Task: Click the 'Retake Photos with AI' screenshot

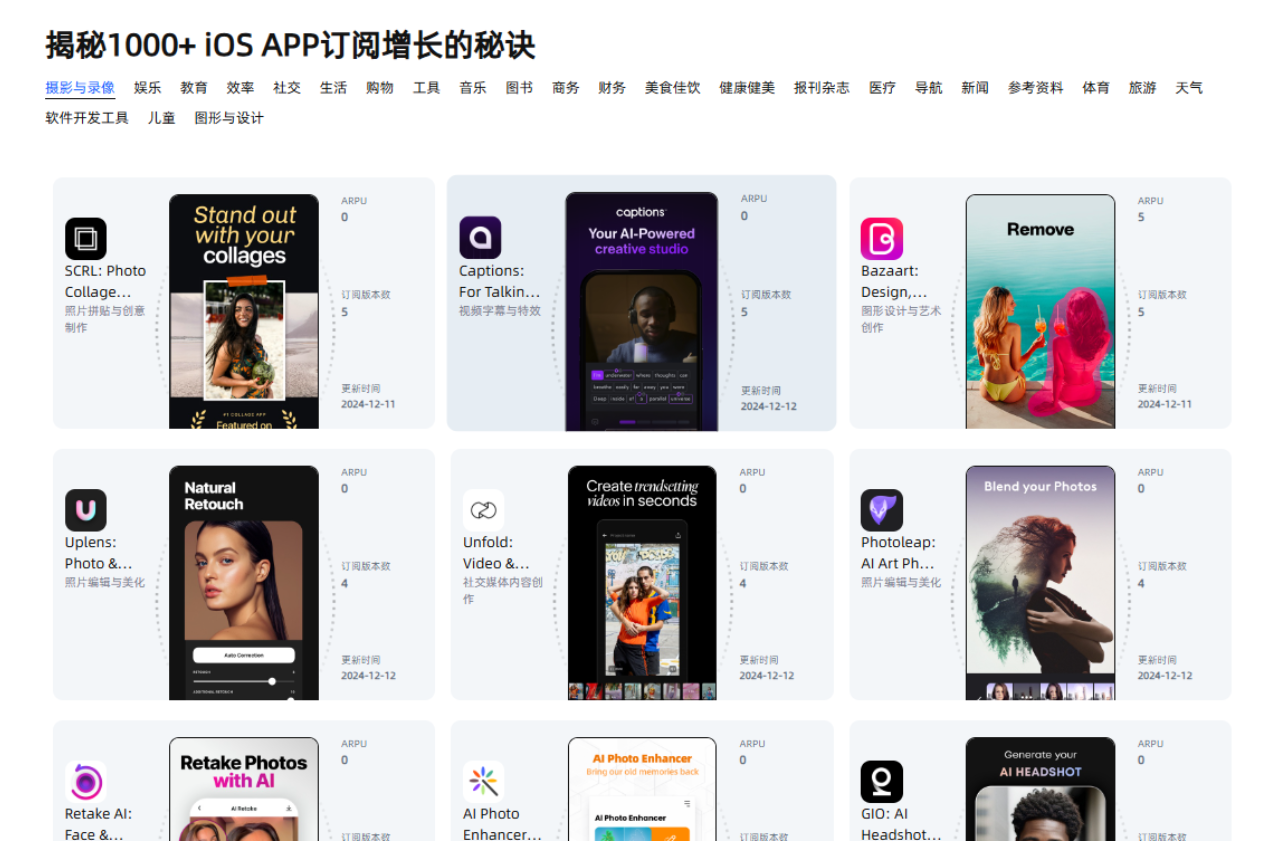Action: (x=244, y=789)
